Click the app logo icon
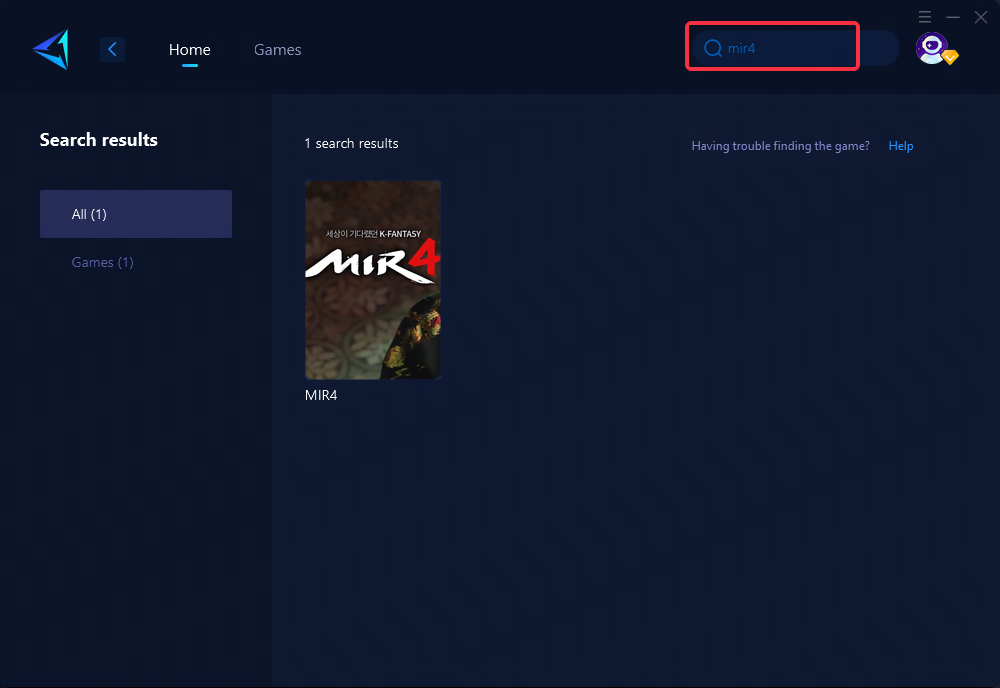The image size is (1000, 688). [x=51, y=49]
